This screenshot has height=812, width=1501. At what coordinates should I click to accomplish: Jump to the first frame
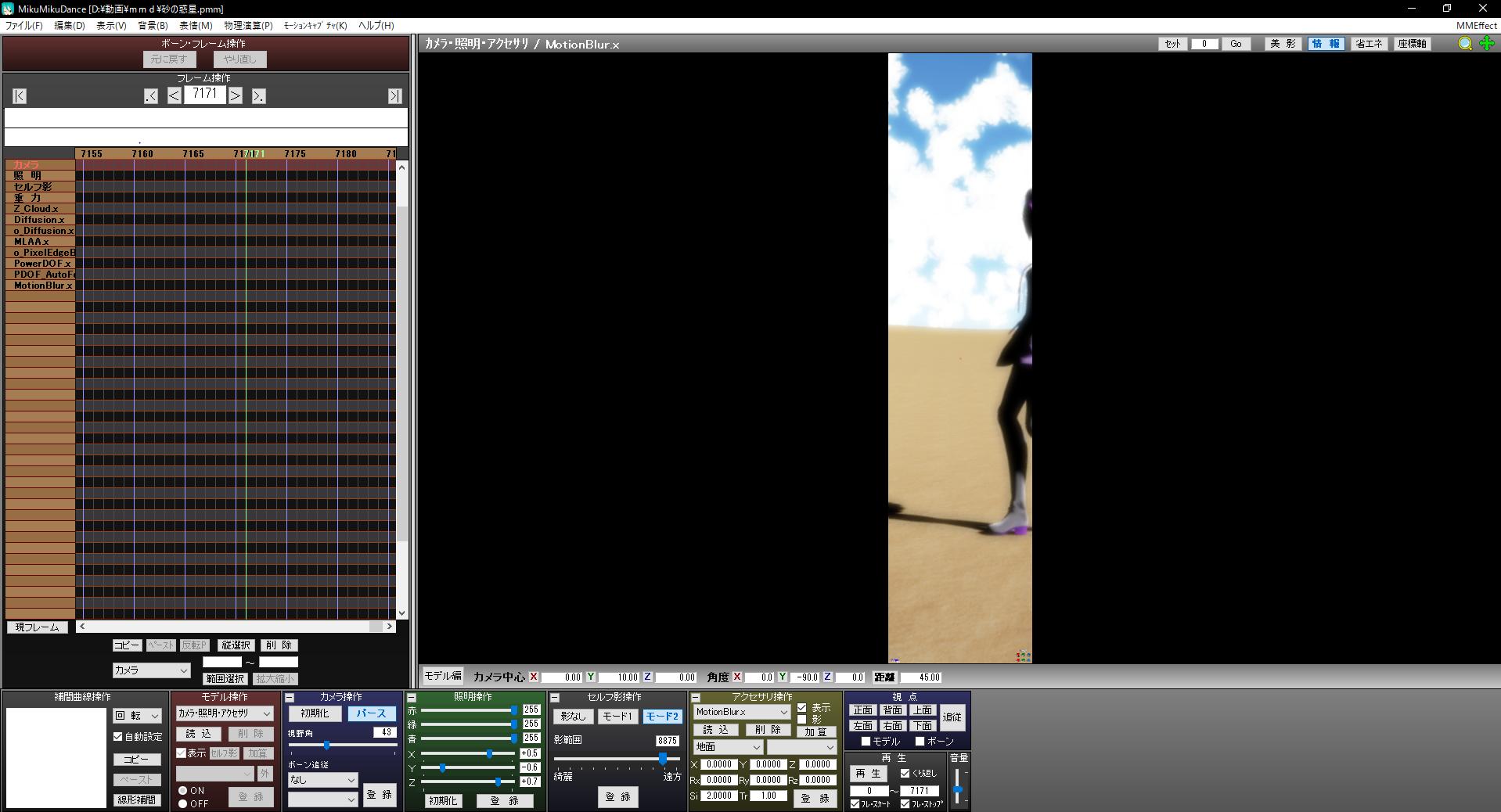point(20,96)
